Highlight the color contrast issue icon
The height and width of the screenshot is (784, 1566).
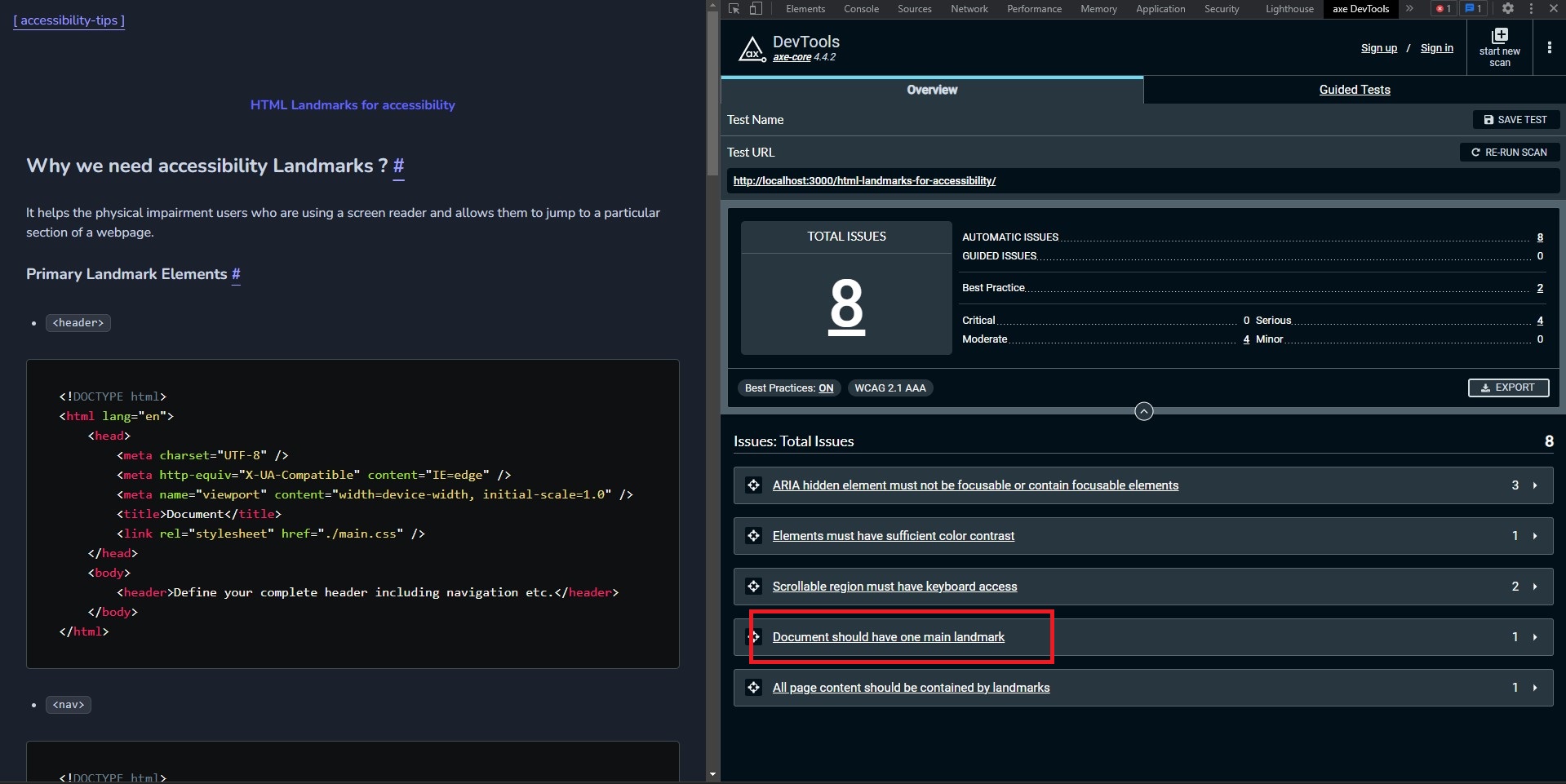click(753, 536)
